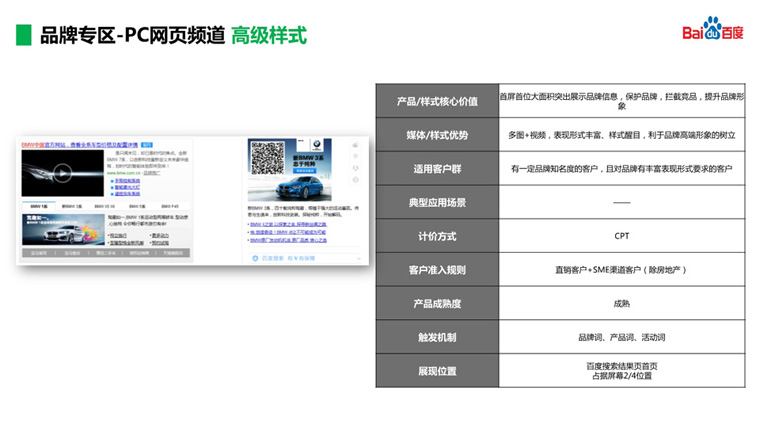Click the 百度搜索结果页首页 cell text
Viewport: 760px width, 428px height.
click(x=622, y=366)
